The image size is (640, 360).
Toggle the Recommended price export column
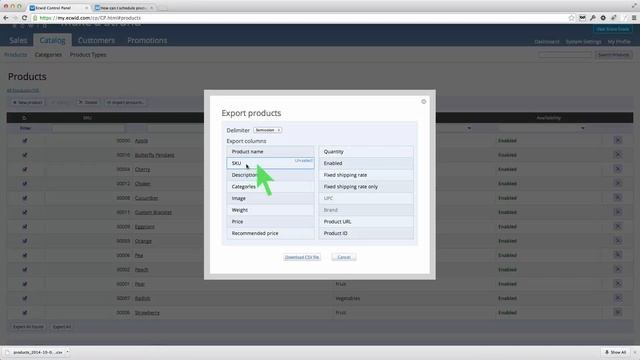coord(270,233)
